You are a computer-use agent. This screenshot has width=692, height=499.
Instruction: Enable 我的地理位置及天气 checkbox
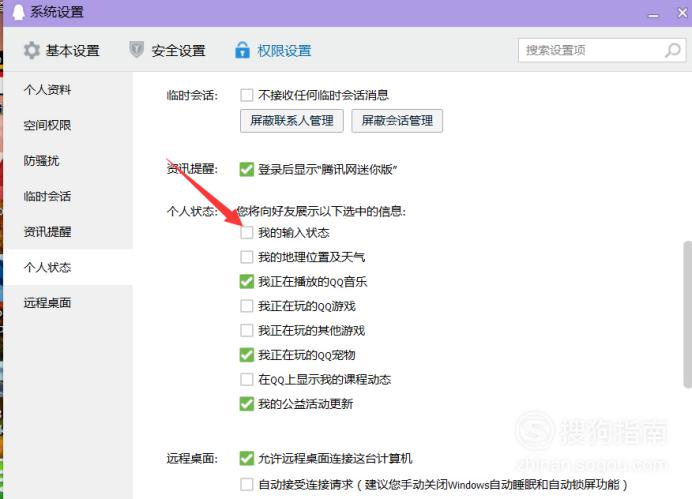click(x=247, y=257)
